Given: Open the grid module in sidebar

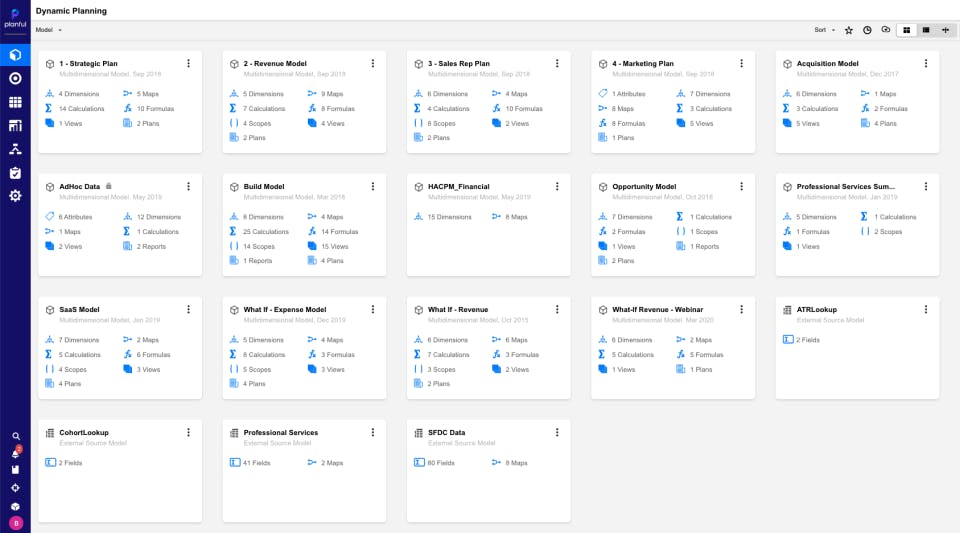Looking at the screenshot, I should coord(15,102).
